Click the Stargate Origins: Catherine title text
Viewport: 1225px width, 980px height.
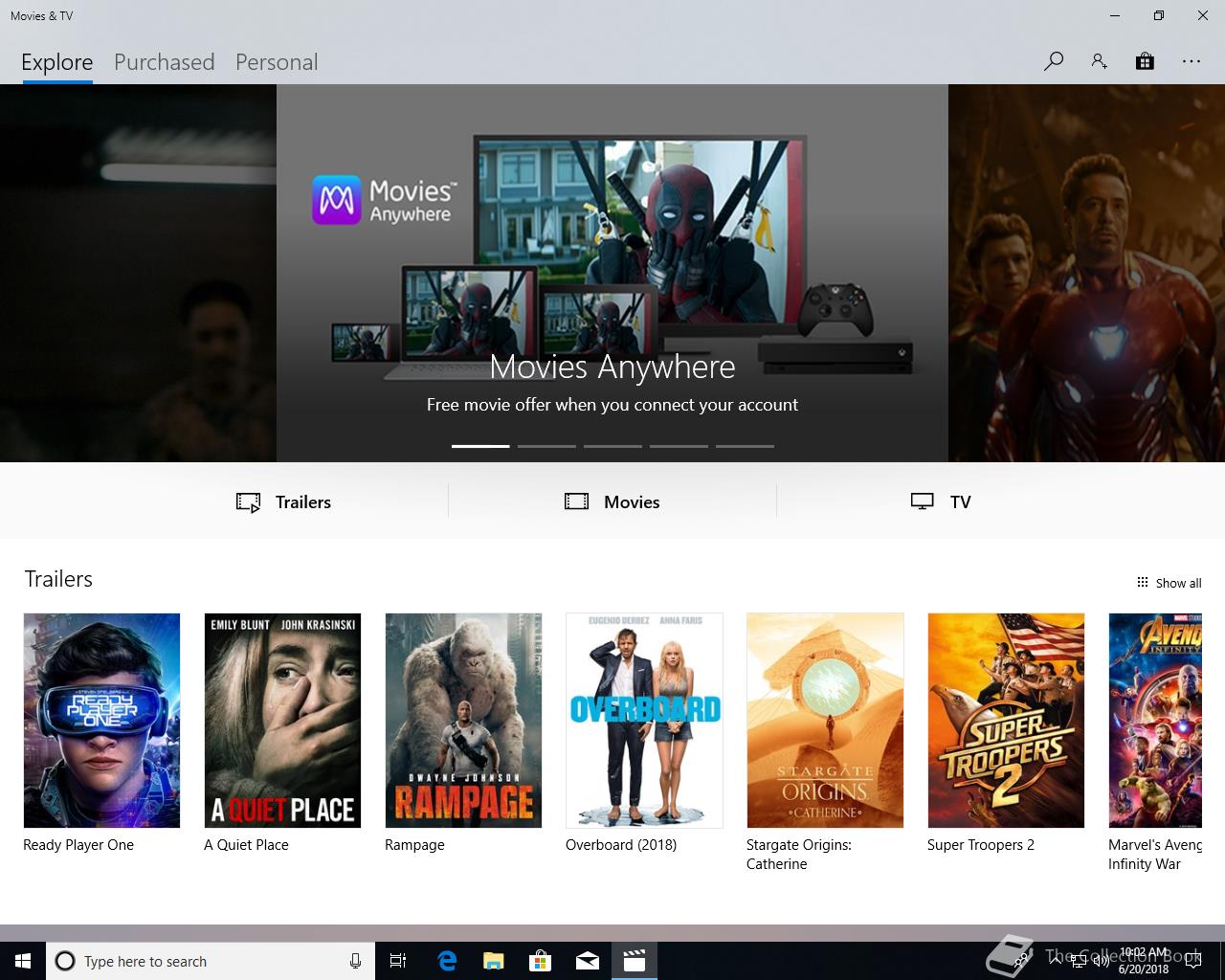(799, 855)
